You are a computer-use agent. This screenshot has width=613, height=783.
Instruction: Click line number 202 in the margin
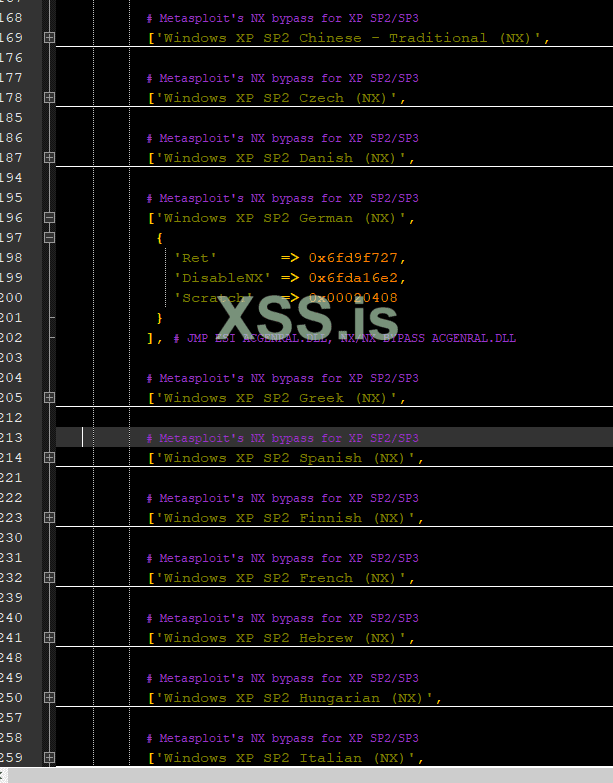click(x=11, y=338)
